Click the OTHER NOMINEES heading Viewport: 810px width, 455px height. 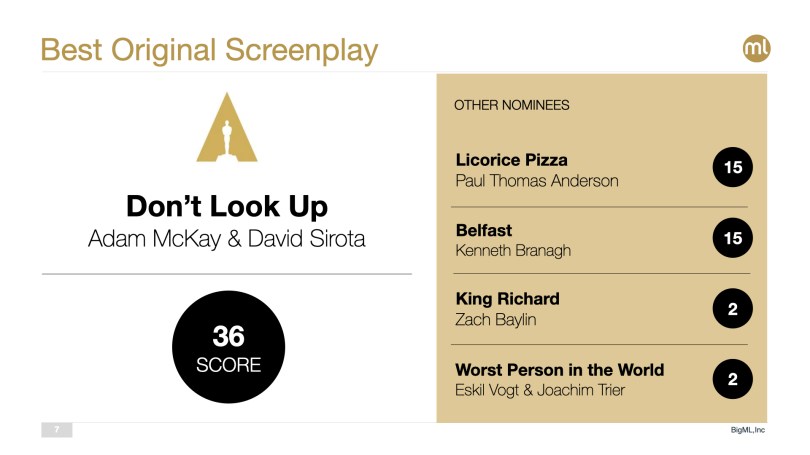512,105
